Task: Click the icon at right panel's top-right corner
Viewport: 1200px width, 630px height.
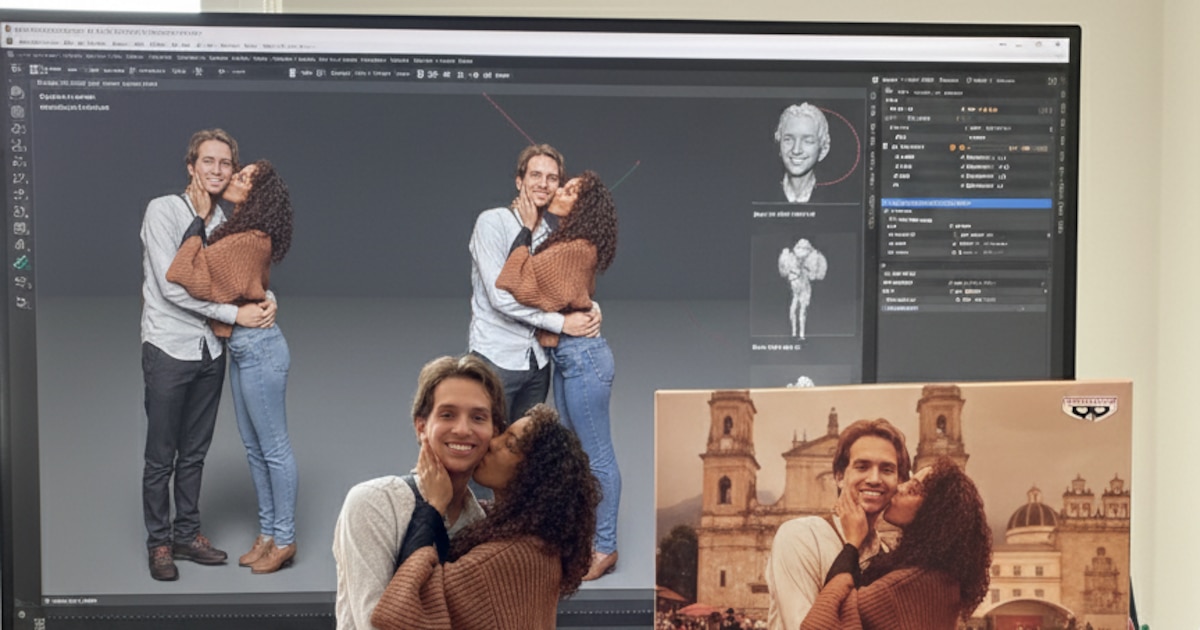Action: pyautogui.click(x=1051, y=80)
